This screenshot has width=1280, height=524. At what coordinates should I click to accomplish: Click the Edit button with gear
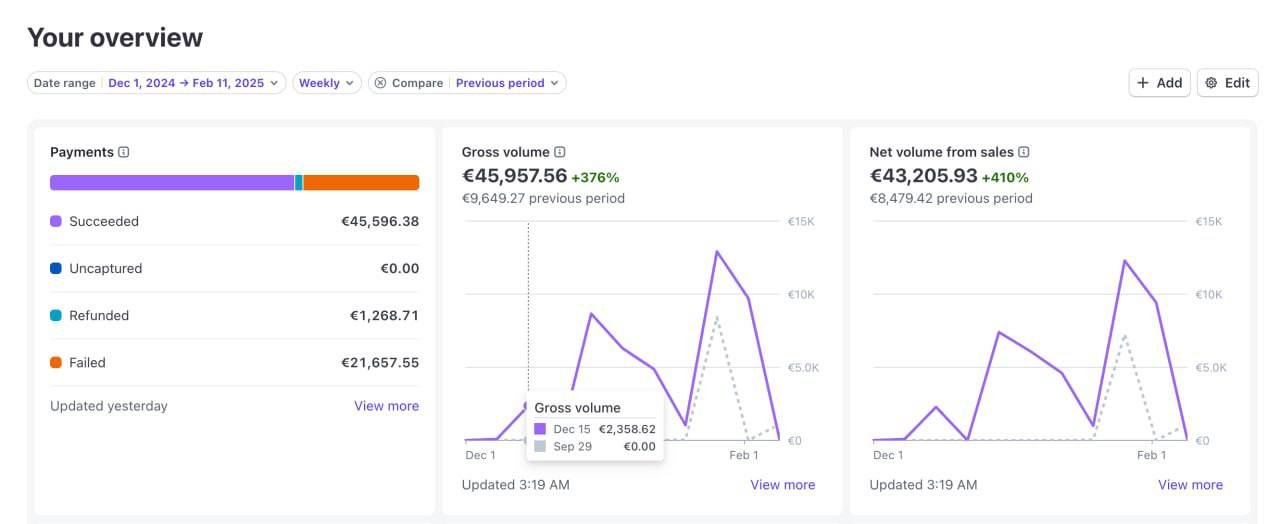[x=1227, y=83]
